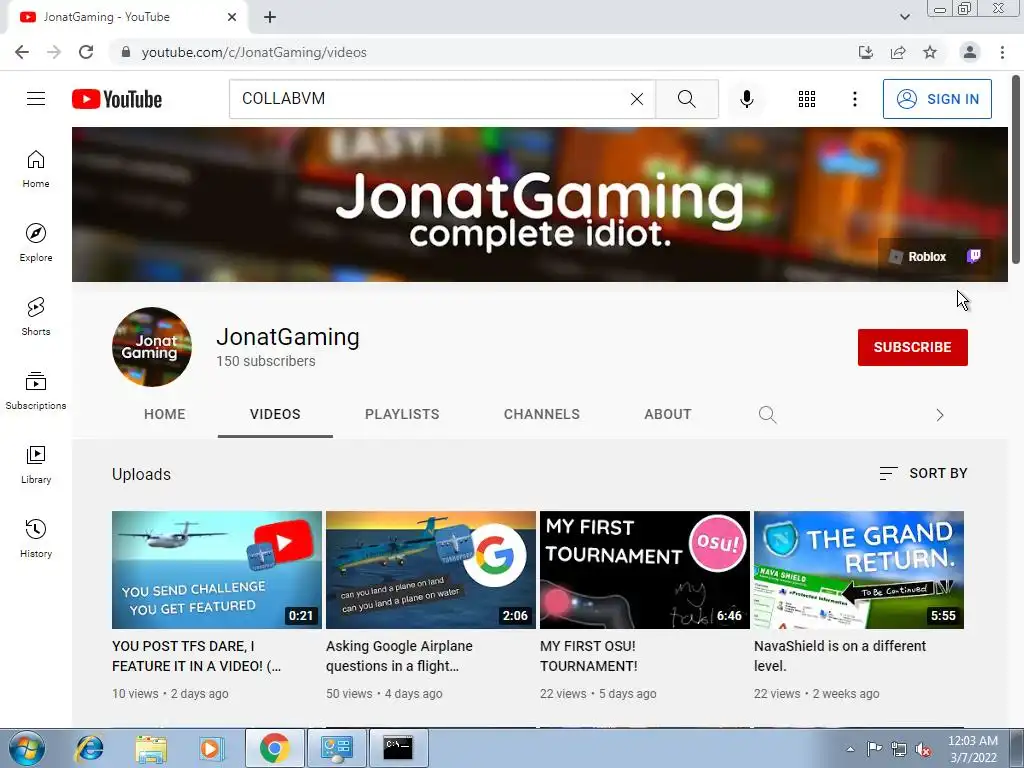
Task: Switch to the HOME tab
Action: point(165,415)
